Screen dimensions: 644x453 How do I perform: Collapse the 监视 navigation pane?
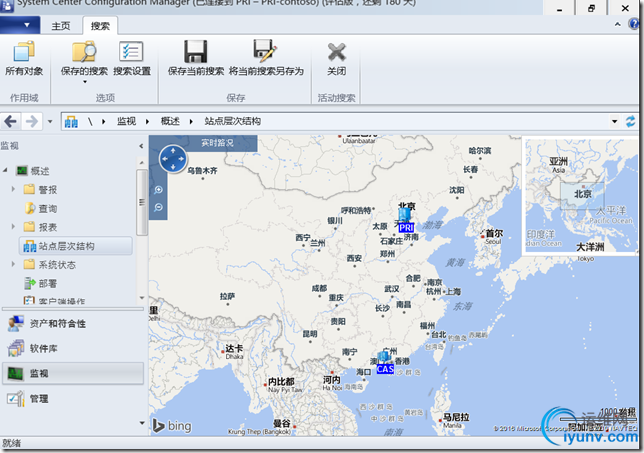[x=141, y=146]
